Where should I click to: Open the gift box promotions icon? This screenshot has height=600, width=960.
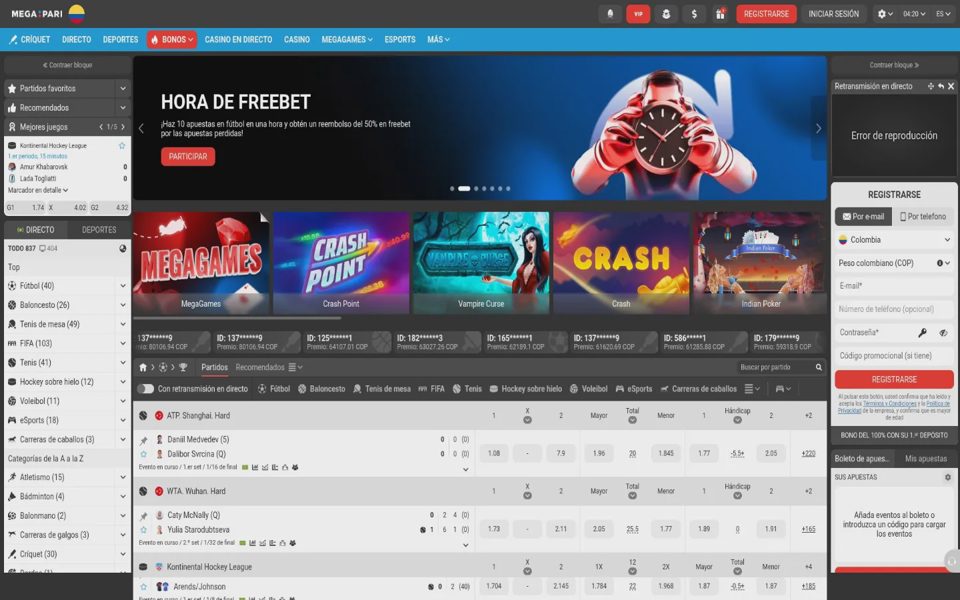coord(721,14)
